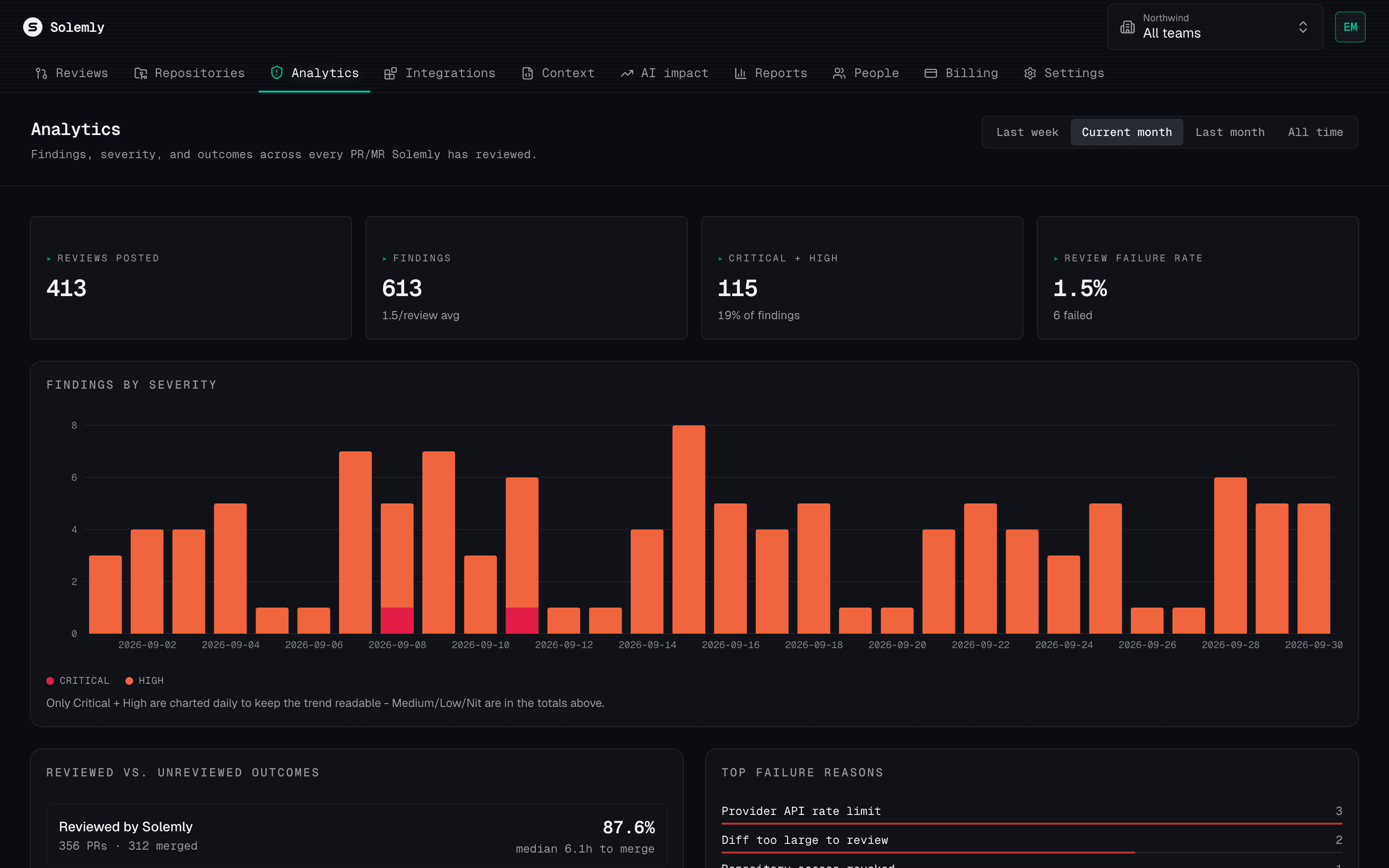Click the Settings gear icon
The image size is (1389, 868).
coord(1030,73)
